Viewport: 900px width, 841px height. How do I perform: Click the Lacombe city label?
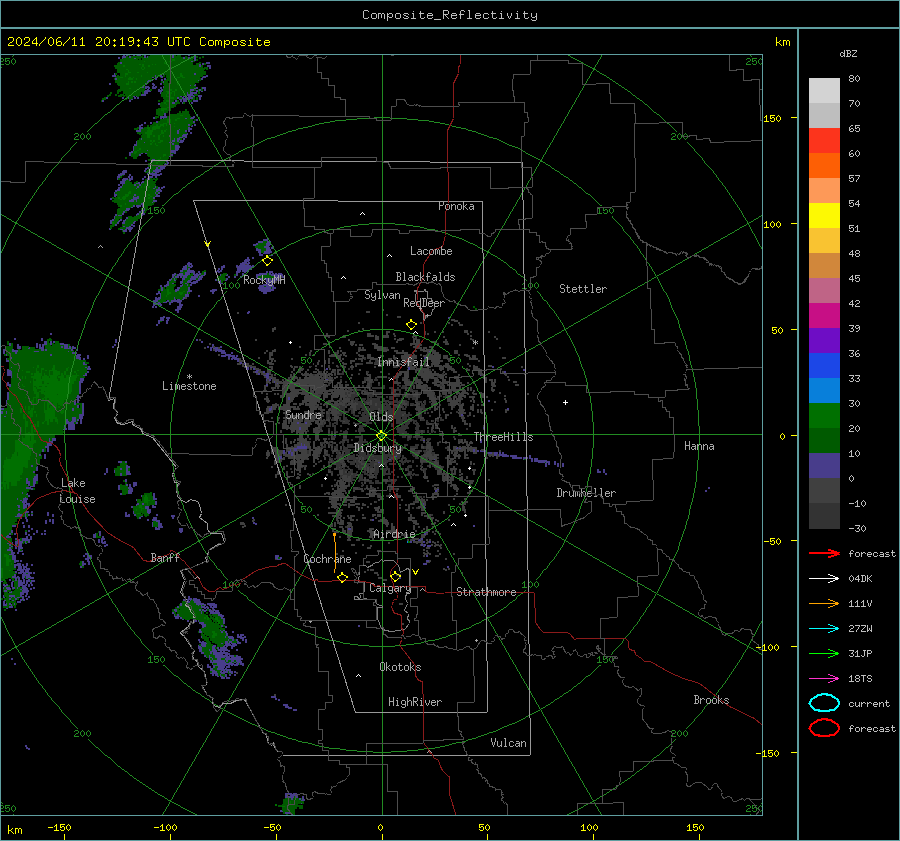431,251
